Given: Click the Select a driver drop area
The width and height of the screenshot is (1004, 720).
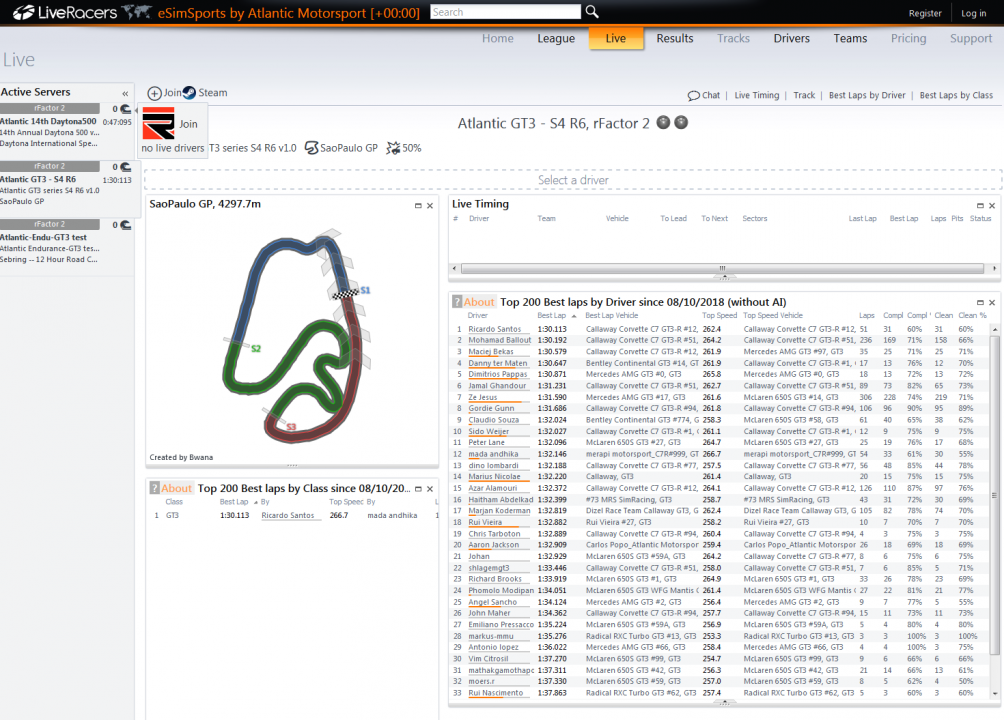Looking at the screenshot, I should (x=573, y=180).
